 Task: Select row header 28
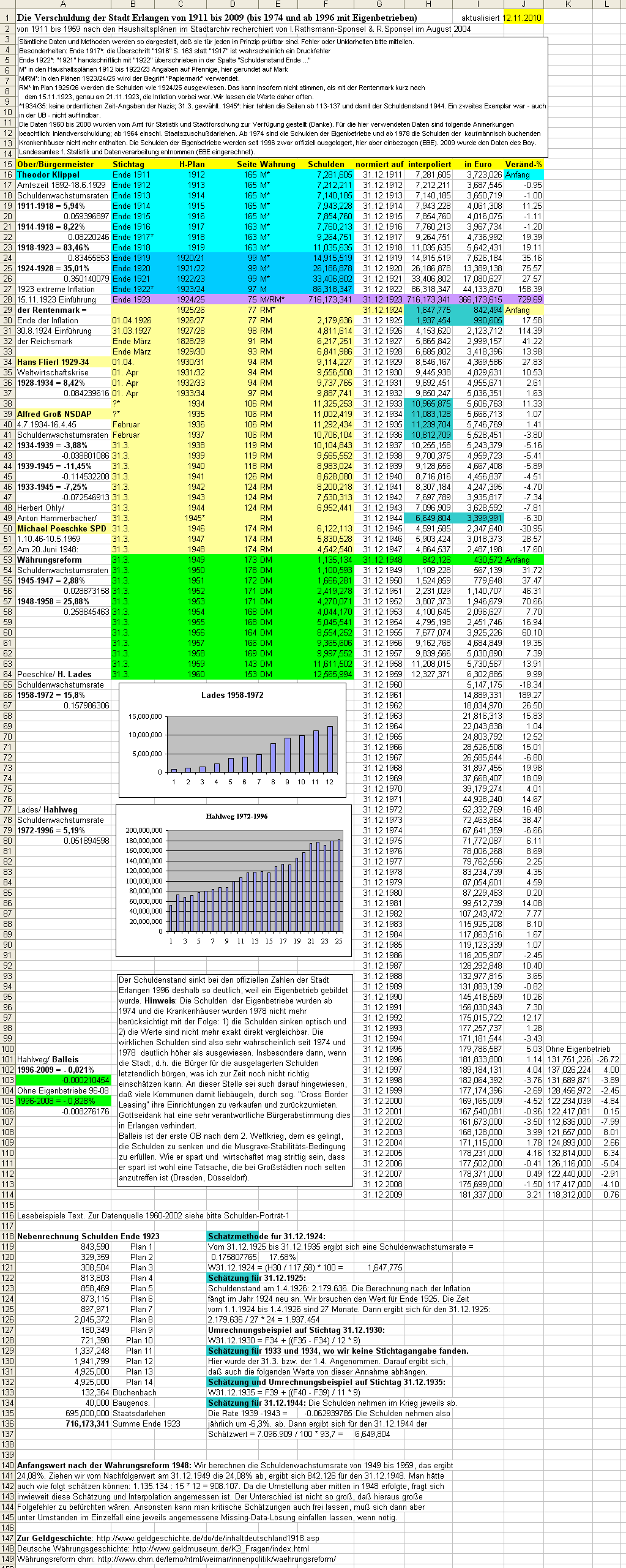(7, 299)
